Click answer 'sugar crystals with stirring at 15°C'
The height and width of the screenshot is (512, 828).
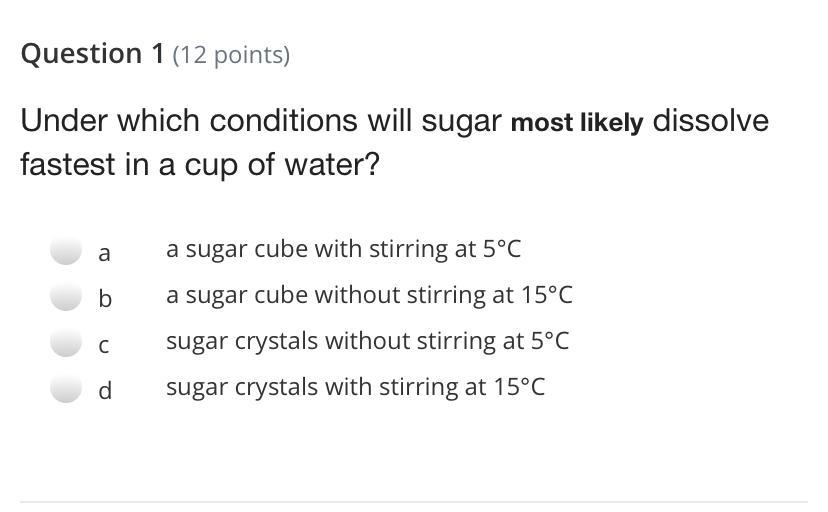click(355, 387)
